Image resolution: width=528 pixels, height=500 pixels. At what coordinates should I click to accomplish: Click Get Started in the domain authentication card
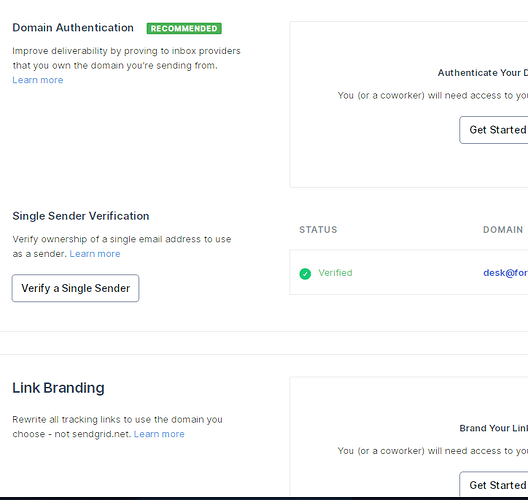(494, 130)
